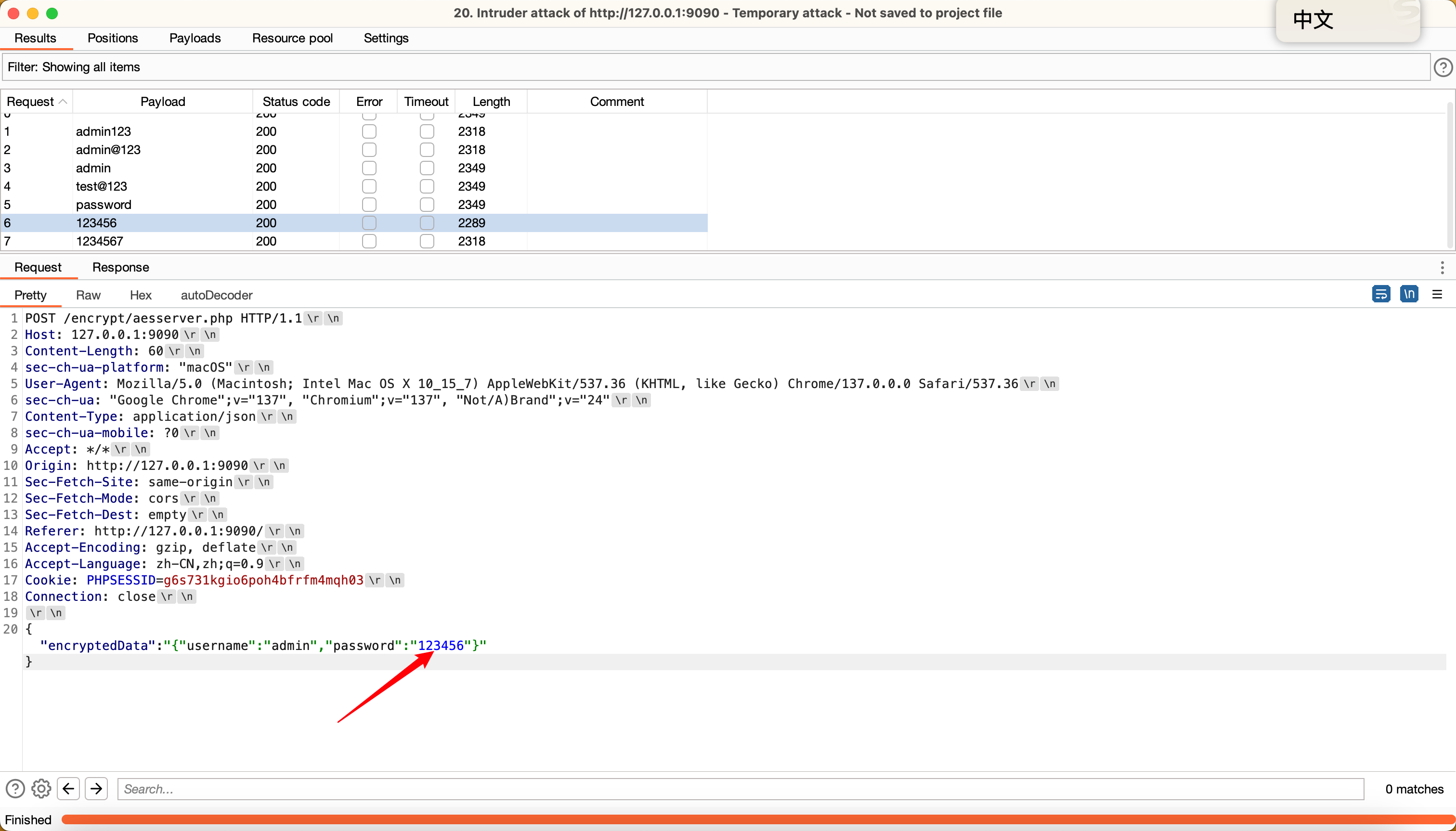Click the Comment column header
The image size is (1456, 831).
pyautogui.click(x=617, y=102)
